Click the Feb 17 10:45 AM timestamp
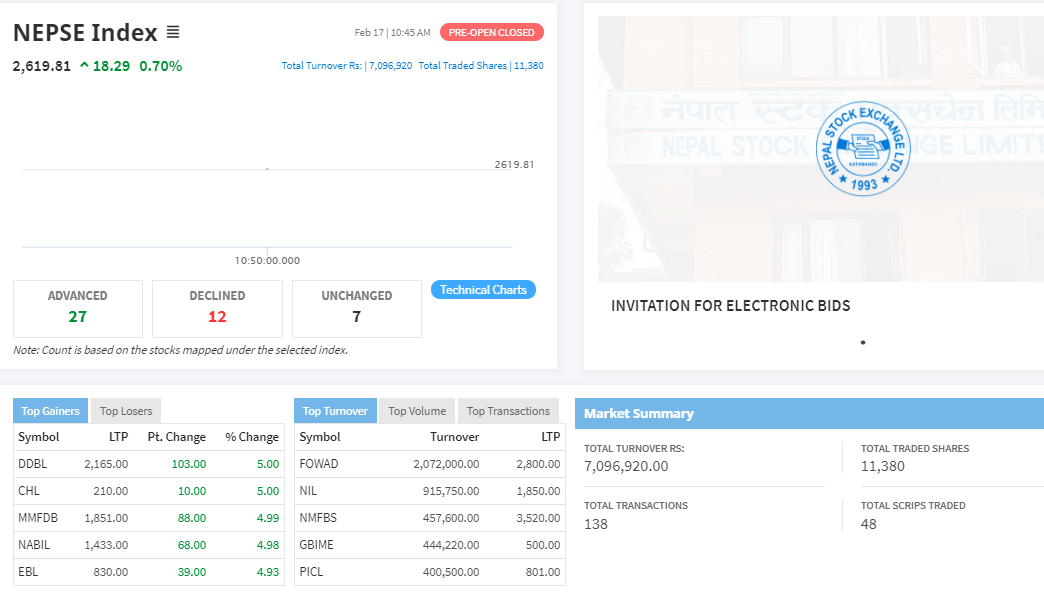The image size is (1044, 592). [392, 32]
